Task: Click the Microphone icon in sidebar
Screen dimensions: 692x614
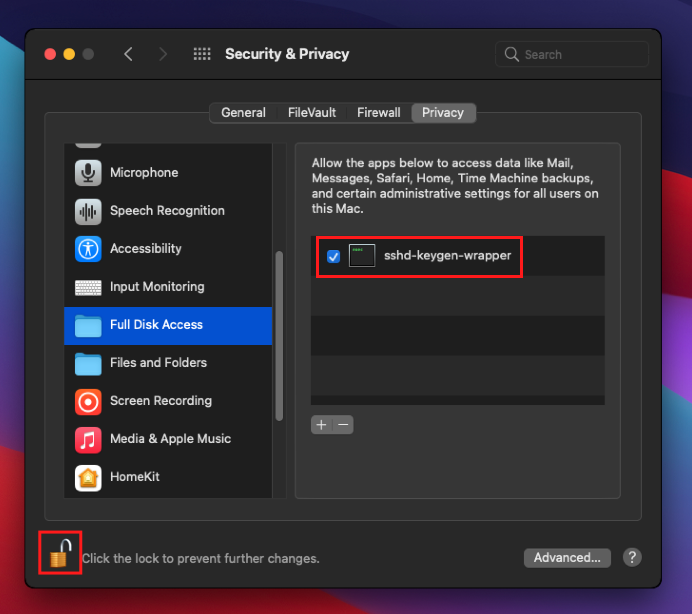Action: coord(88,173)
